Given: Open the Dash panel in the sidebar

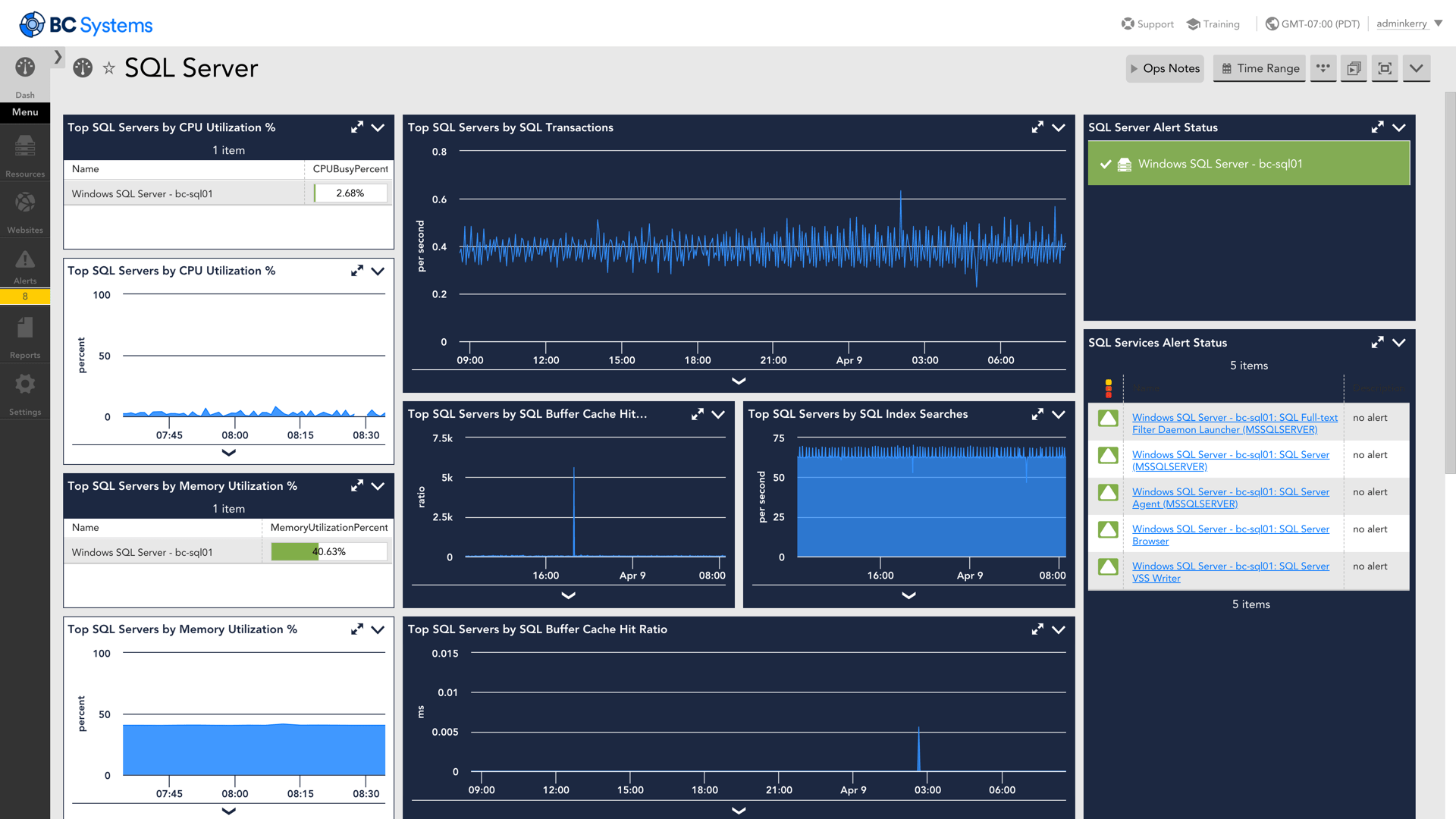Looking at the screenshot, I should click(x=25, y=75).
